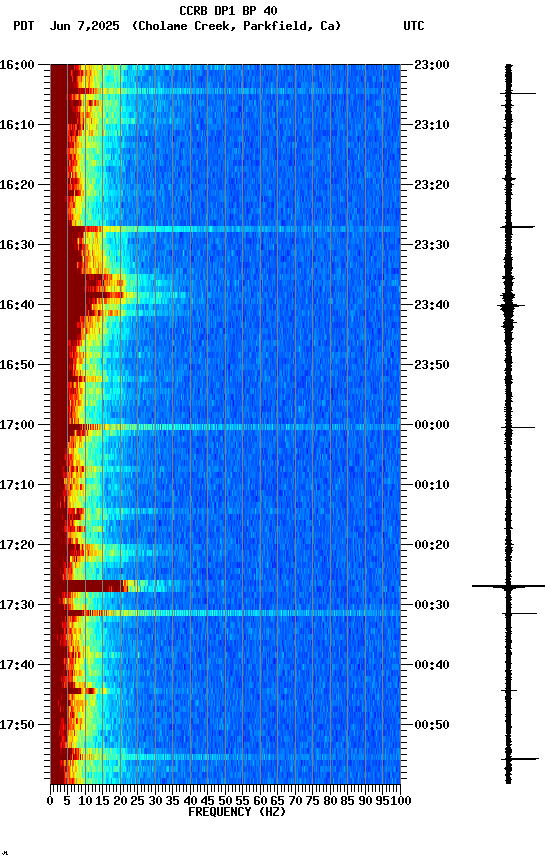Viewport: 552px width, 864px height.
Task: Click the spectrogram streak just after 17:30
Action: pyautogui.click(x=225, y=613)
